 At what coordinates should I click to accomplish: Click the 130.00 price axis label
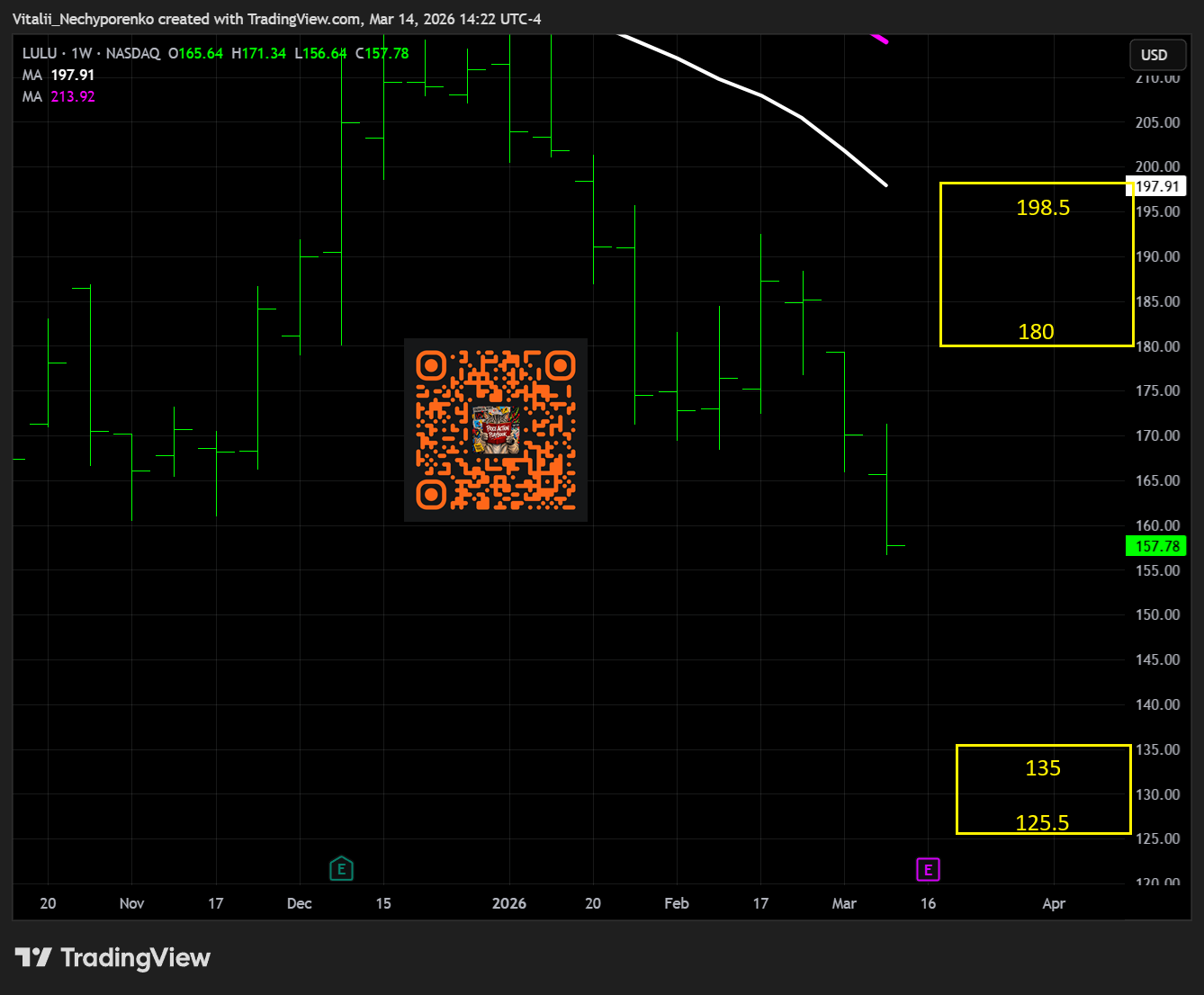[x=1157, y=794]
